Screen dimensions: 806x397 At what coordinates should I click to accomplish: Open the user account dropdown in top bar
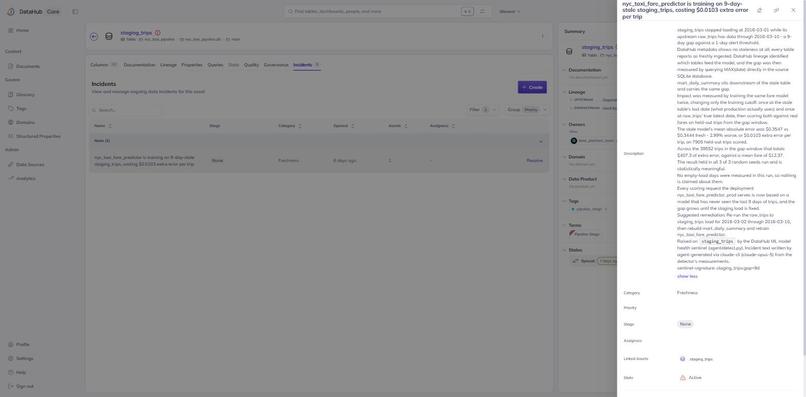pyautogui.click(x=510, y=11)
